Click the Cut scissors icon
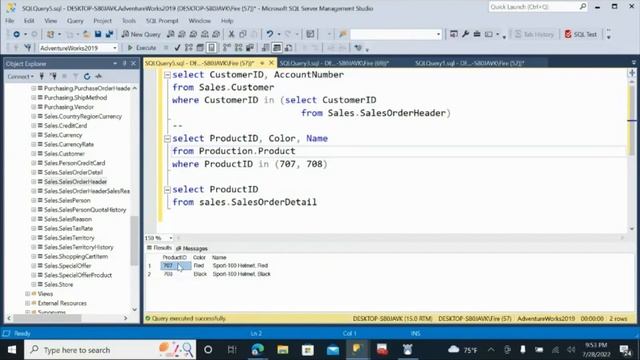This screenshot has width=640, height=360. point(231,34)
